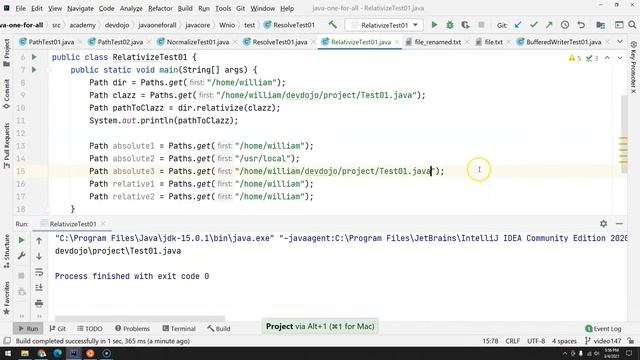This screenshot has height=360, width=640.
Task: Open Git branch video147 selector
Action: 603,341
